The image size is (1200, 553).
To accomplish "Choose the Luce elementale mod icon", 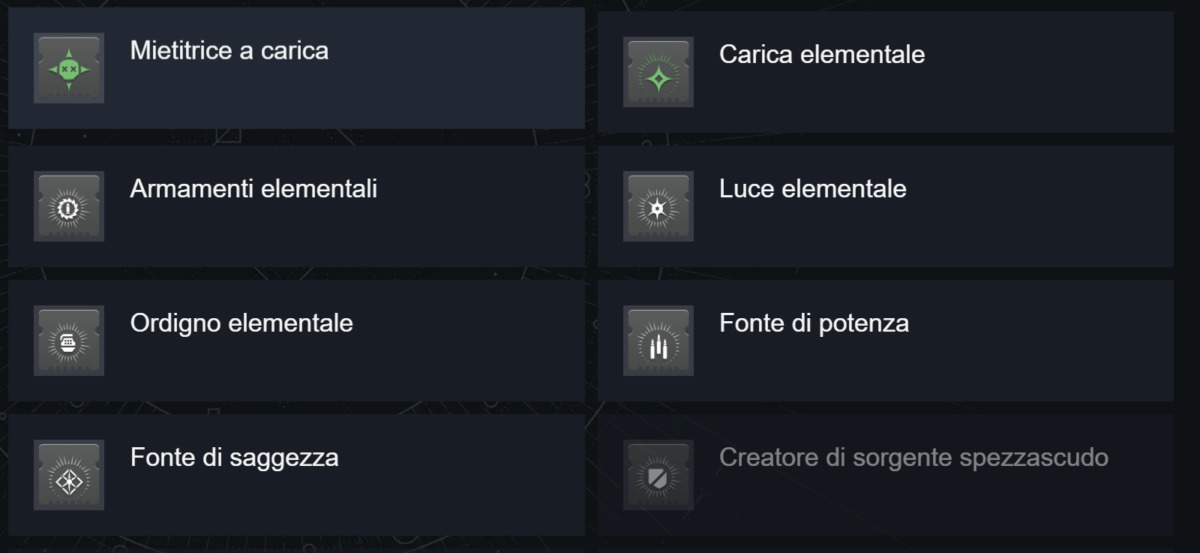I will click(x=658, y=207).
